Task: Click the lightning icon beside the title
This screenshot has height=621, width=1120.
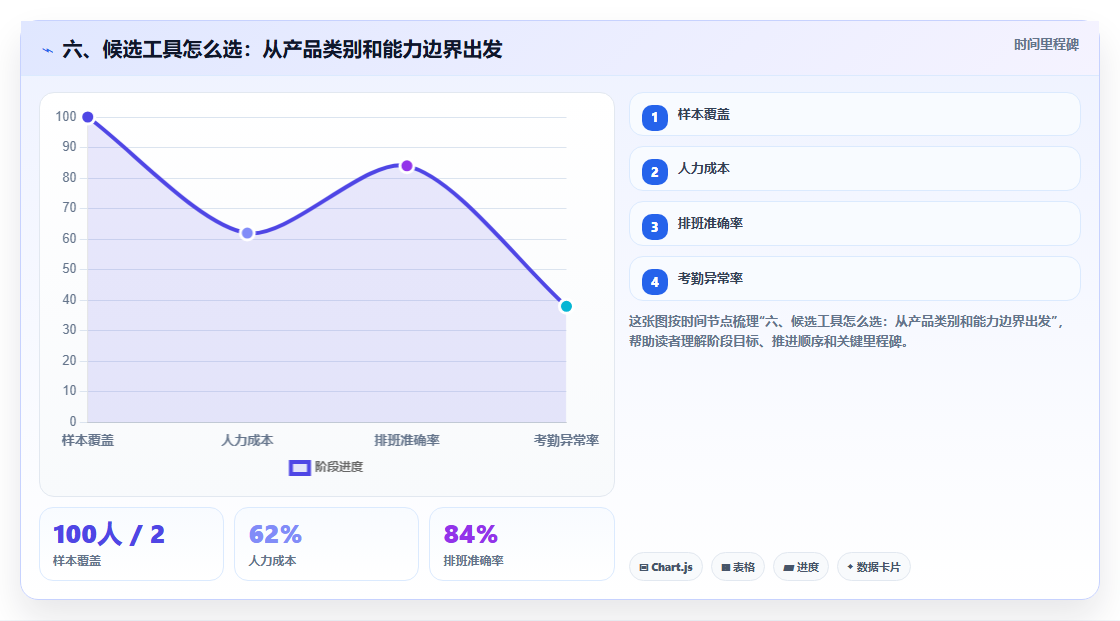Action: point(48,50)
